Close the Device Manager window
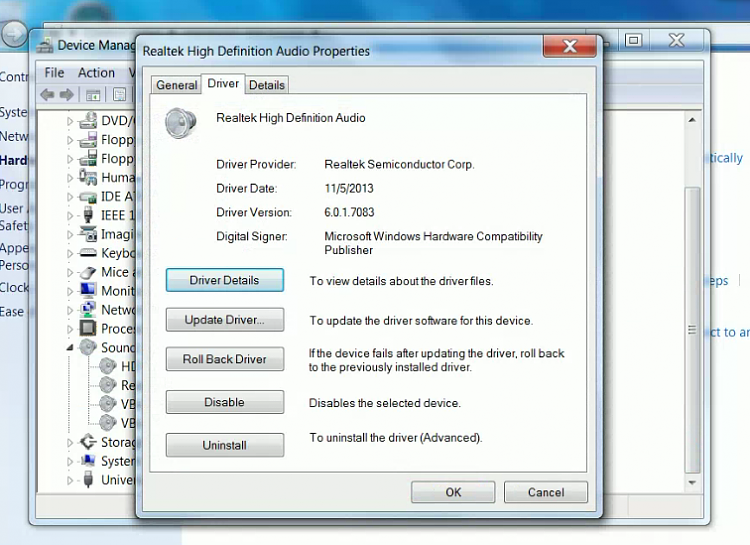This screenshot has width=750, height=545. [x=677, y=40]
